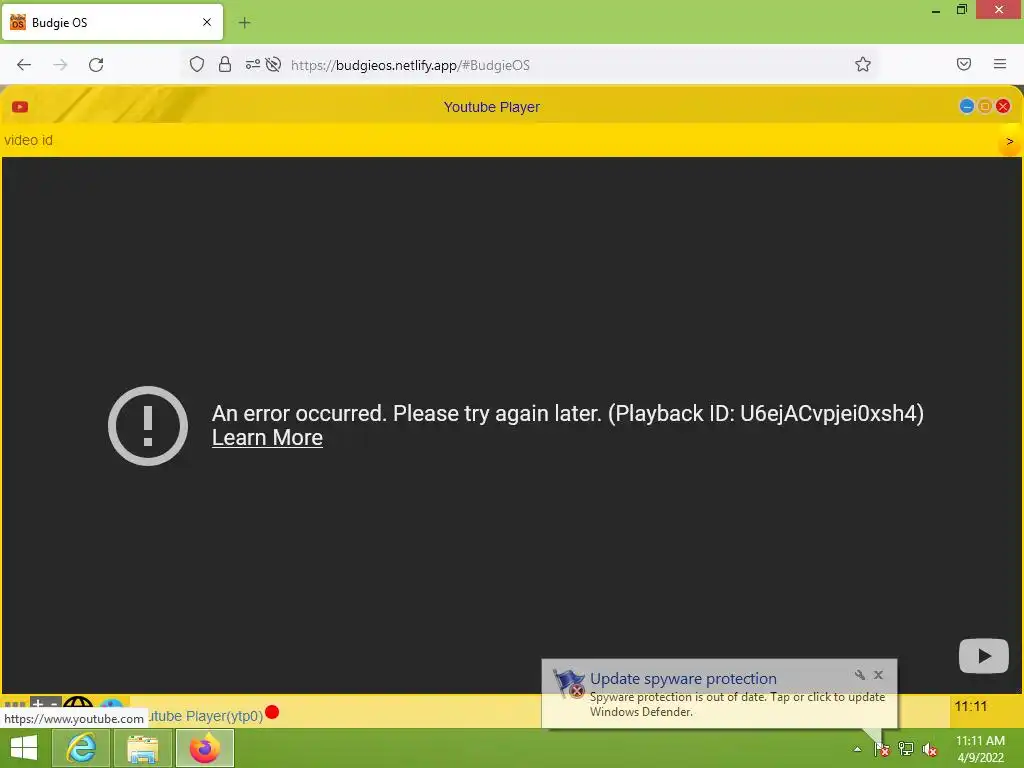Open the tracking protection shield icon
Viewport: 1024px width, 768px height.
(x=197, y=64)
